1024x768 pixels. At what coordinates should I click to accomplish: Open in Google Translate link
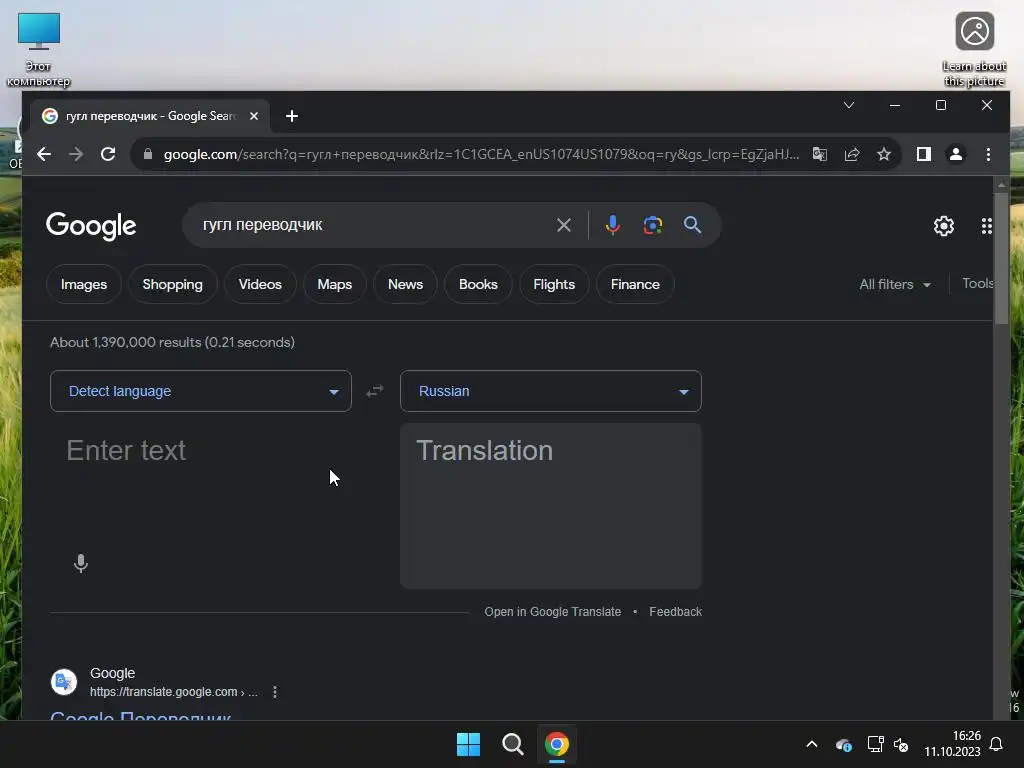pos(552,612)
